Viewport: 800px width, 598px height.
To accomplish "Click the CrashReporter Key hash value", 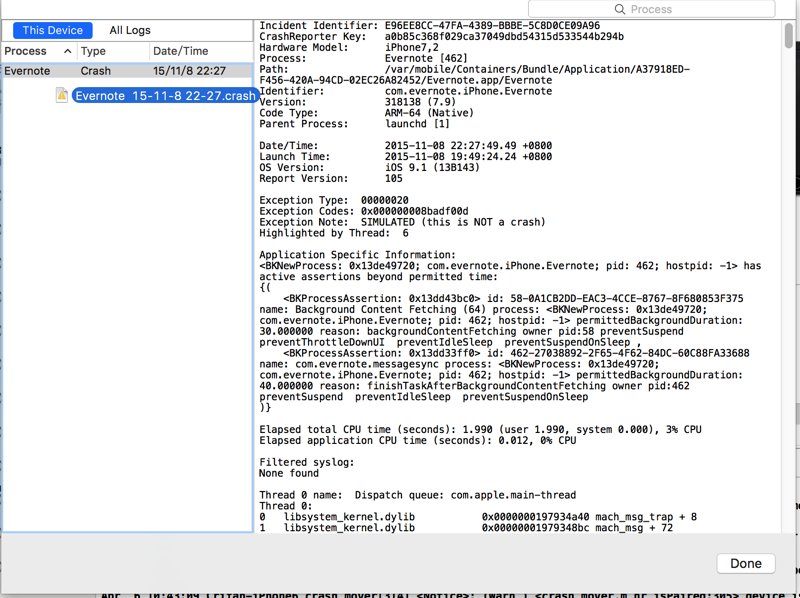I will tap(504, 37).
